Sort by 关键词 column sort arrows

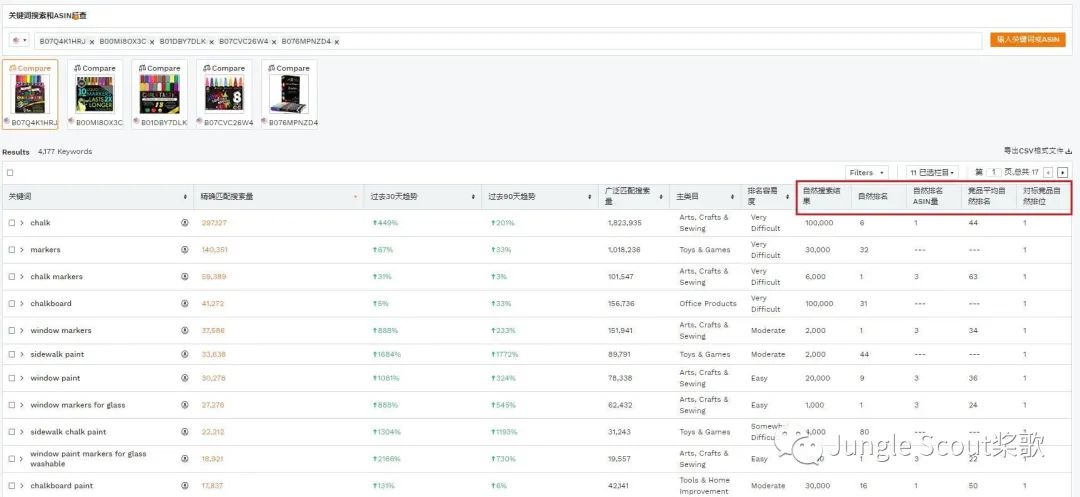pyautogui.click(x=186, y=197)
